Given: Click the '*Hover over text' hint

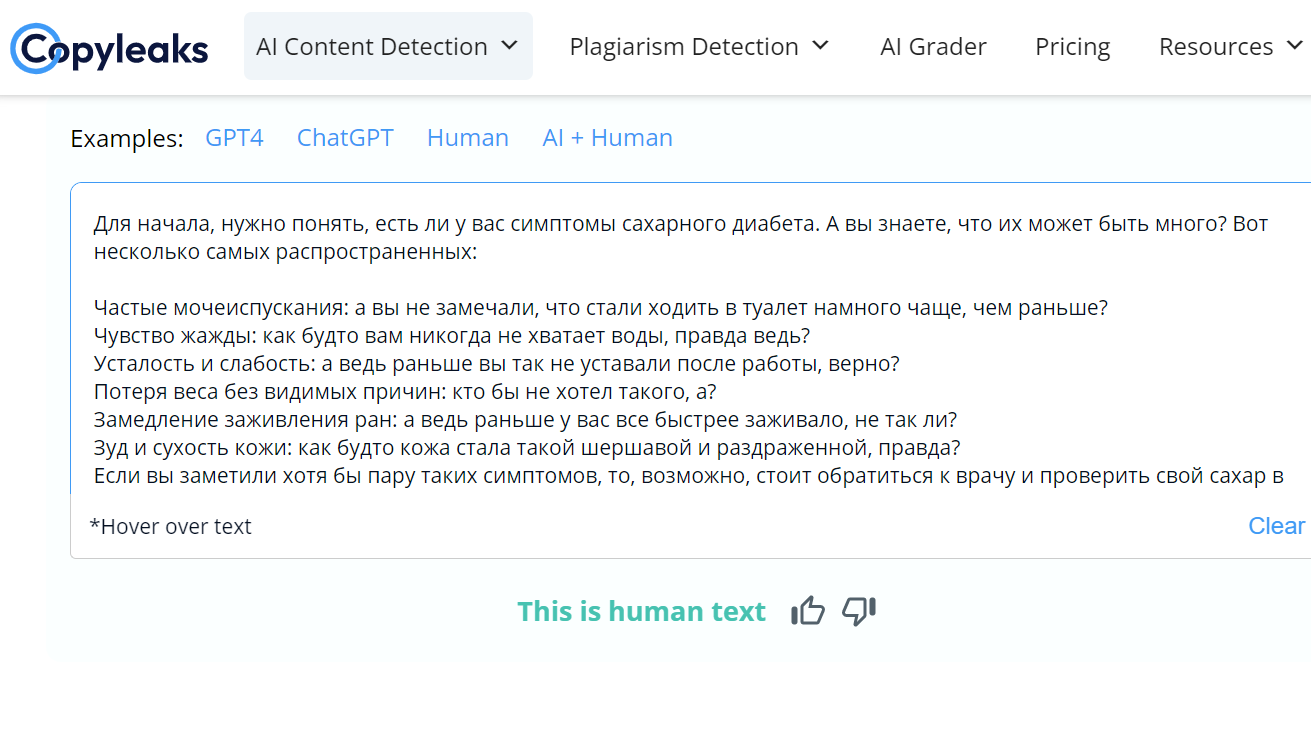Looking at the screenshot, I should click(171, 527).
